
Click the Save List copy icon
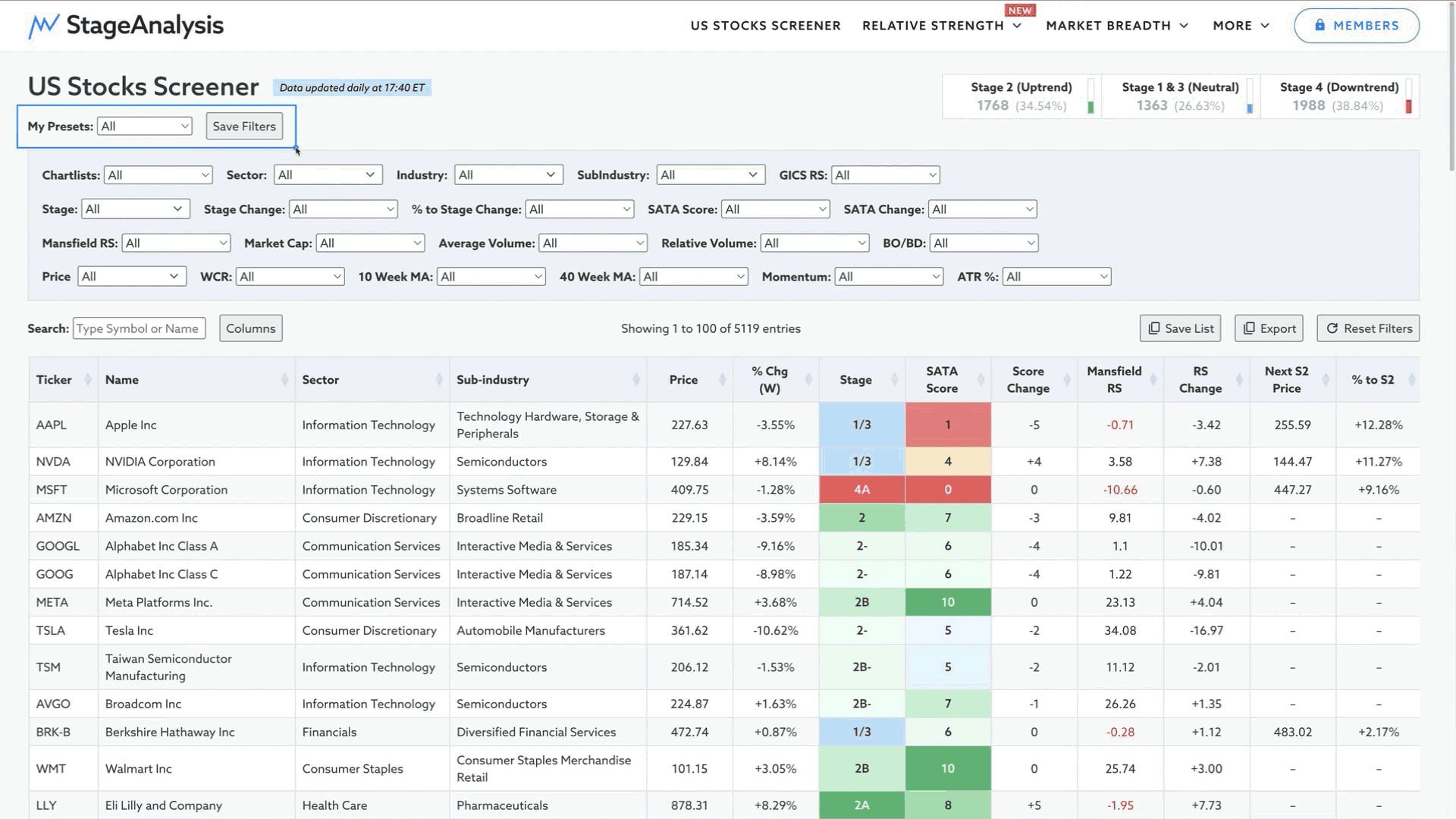click(x=1153, y=328)
